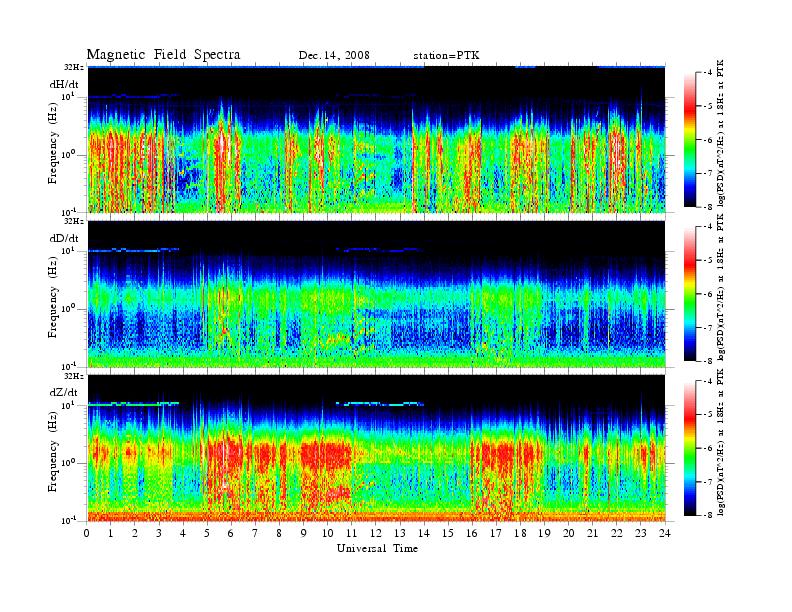The height and width of the screenshot is (612, 792).
Task: Click the hour "22" tick label on the time axis
Action: [x=617, y=533]
